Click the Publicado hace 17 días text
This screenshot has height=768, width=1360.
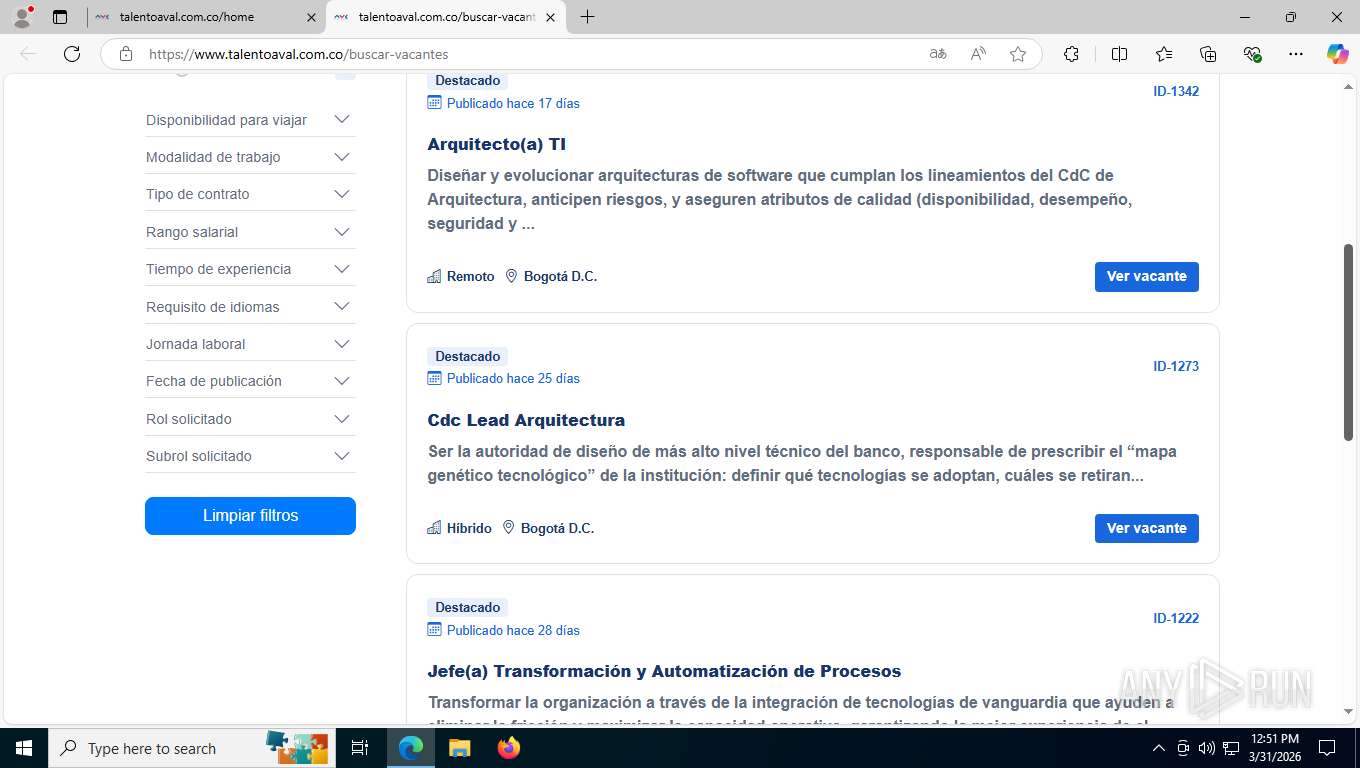(513, 103)
